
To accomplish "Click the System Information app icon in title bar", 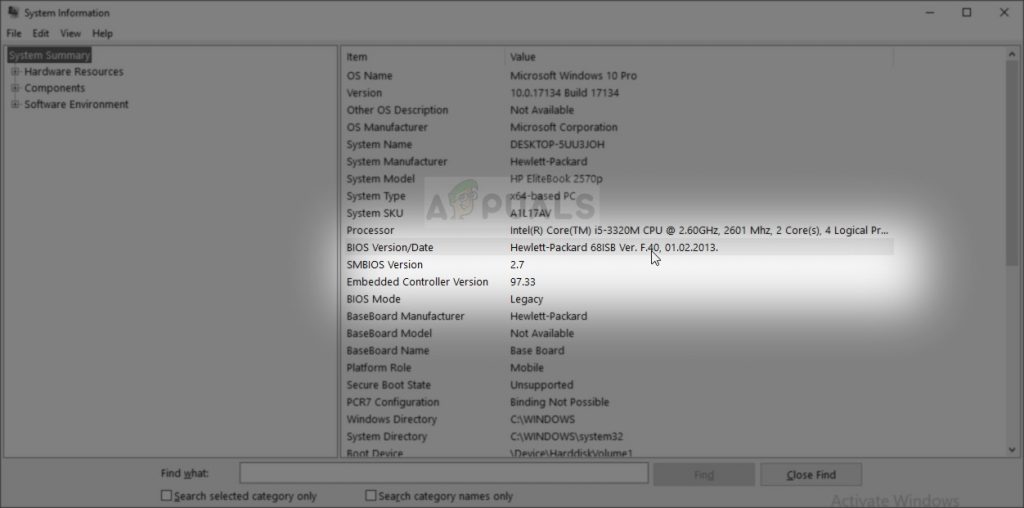I will click(12, 12).
